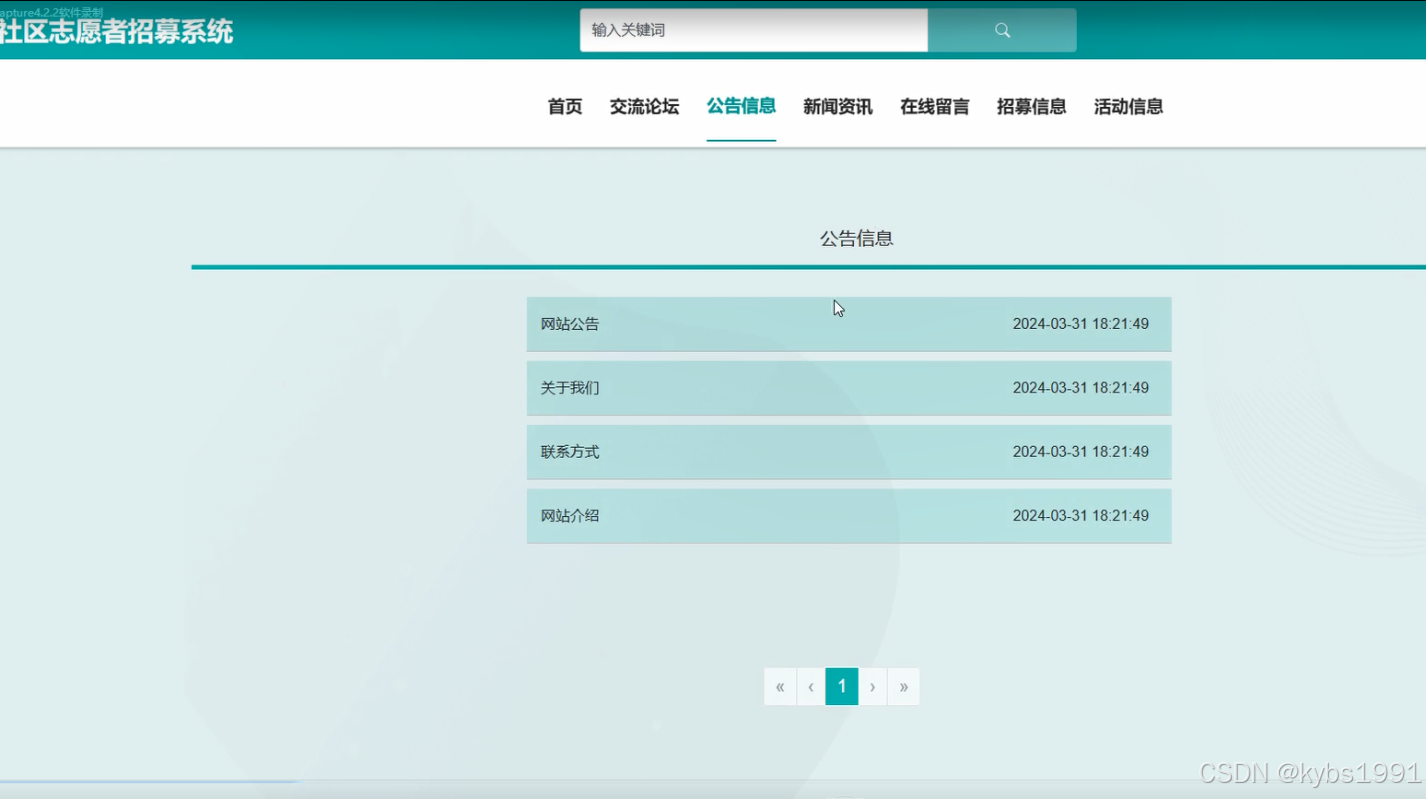Open the 网站公告 announcement row
The image size is (1426, 799).
(x=849, y=324)
